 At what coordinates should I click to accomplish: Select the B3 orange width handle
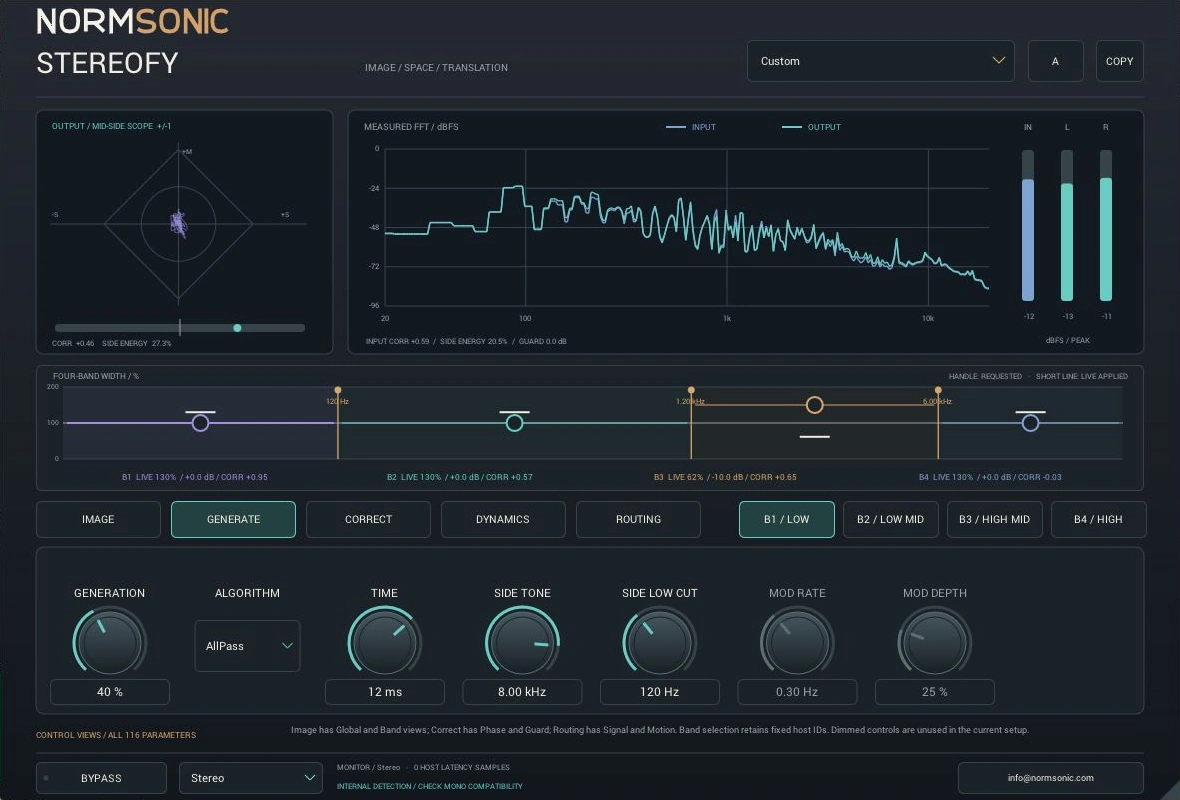point(814,405)
